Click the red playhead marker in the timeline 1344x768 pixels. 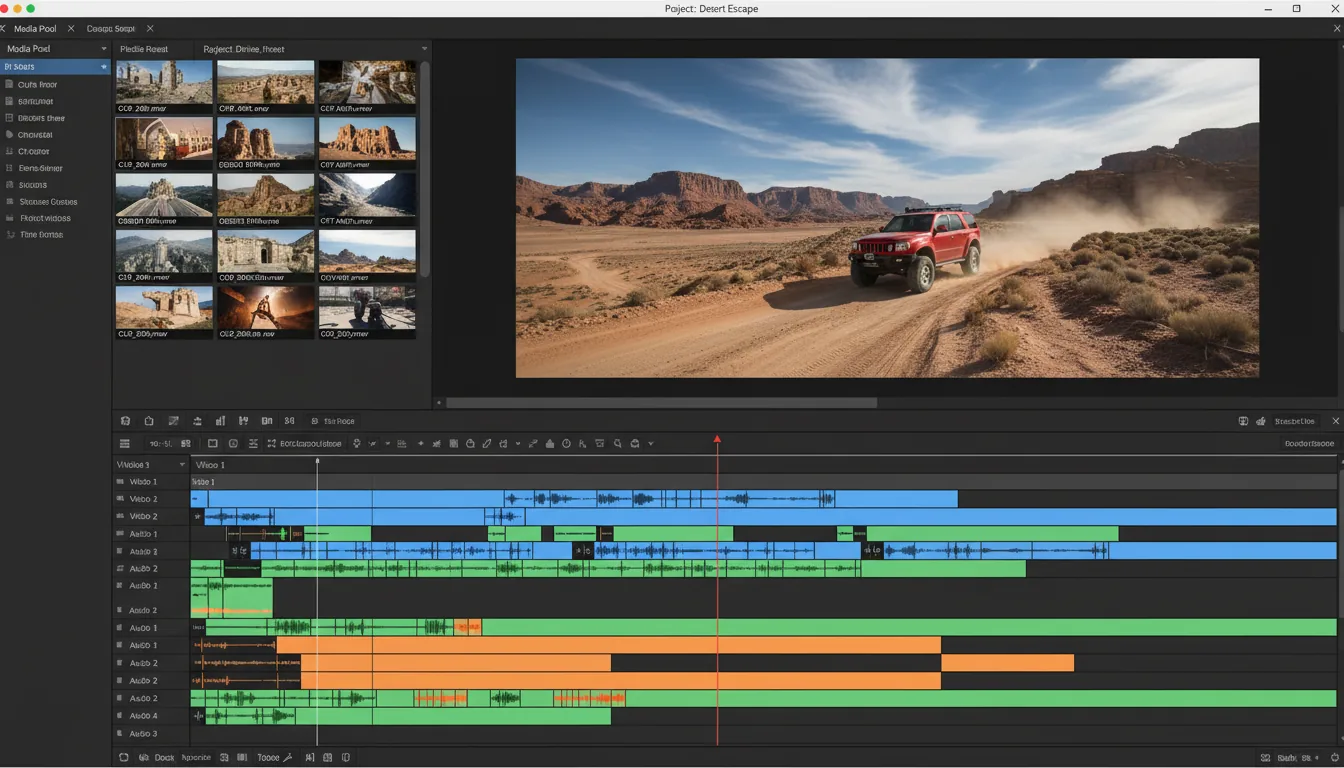tap(717, 440)
